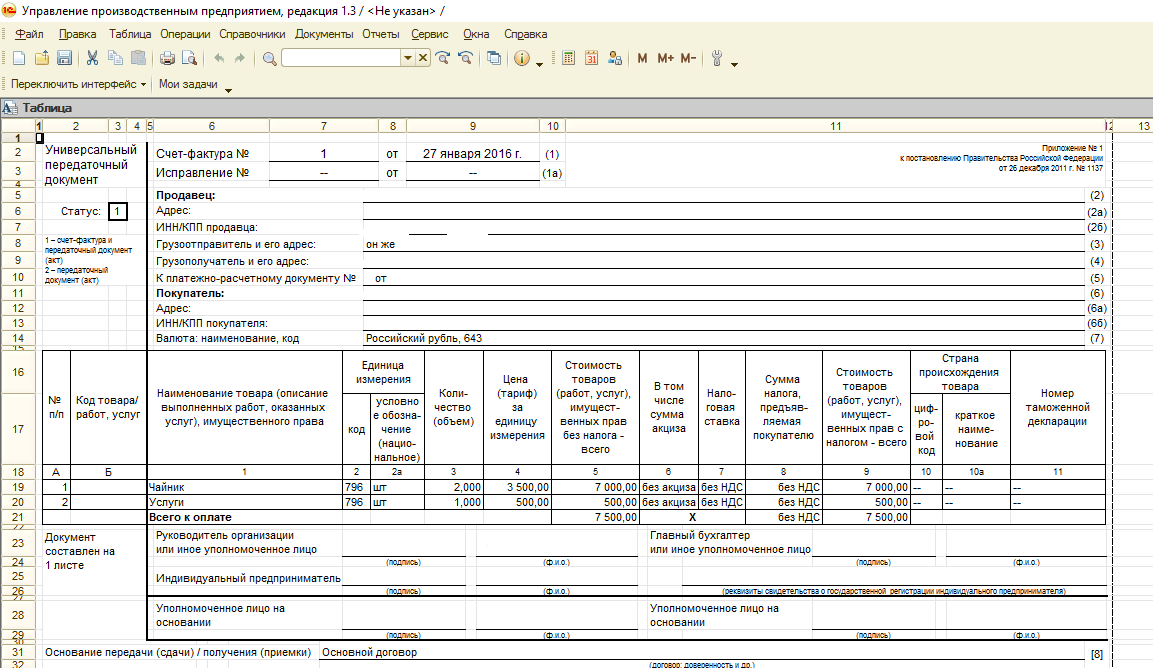Click the Find previous icon
The height and width of the screenshot is (668, 1153).
click(x=465, y=58)
